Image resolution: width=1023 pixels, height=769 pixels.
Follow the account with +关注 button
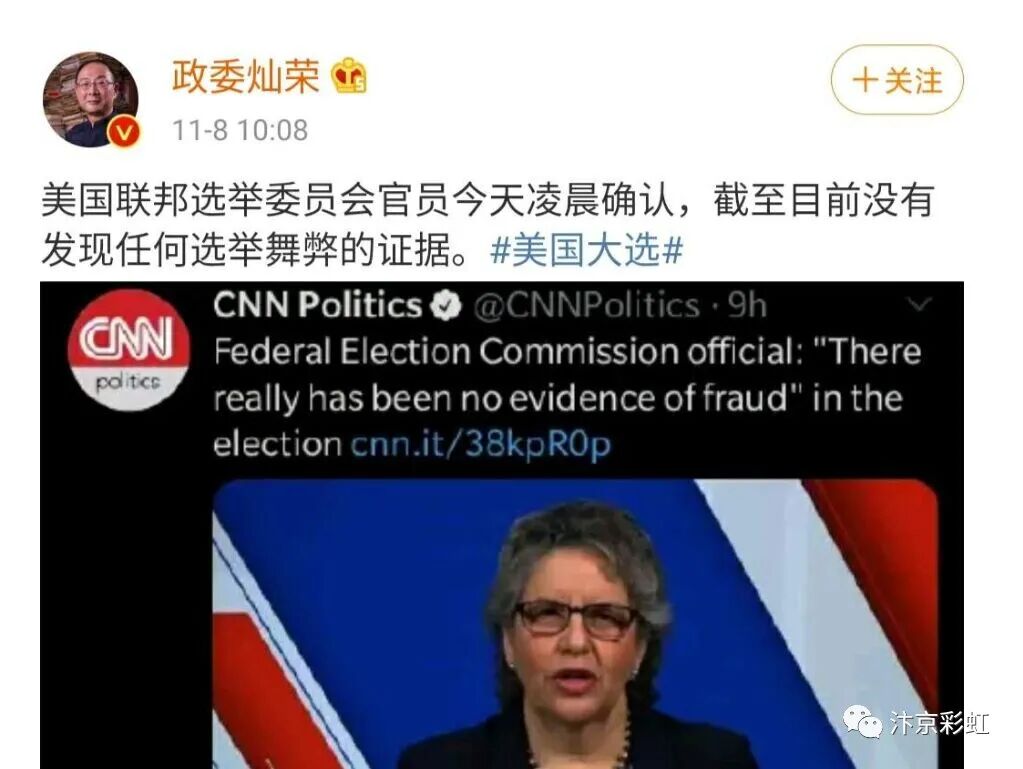pyautogui.click(x=897, y=80)
